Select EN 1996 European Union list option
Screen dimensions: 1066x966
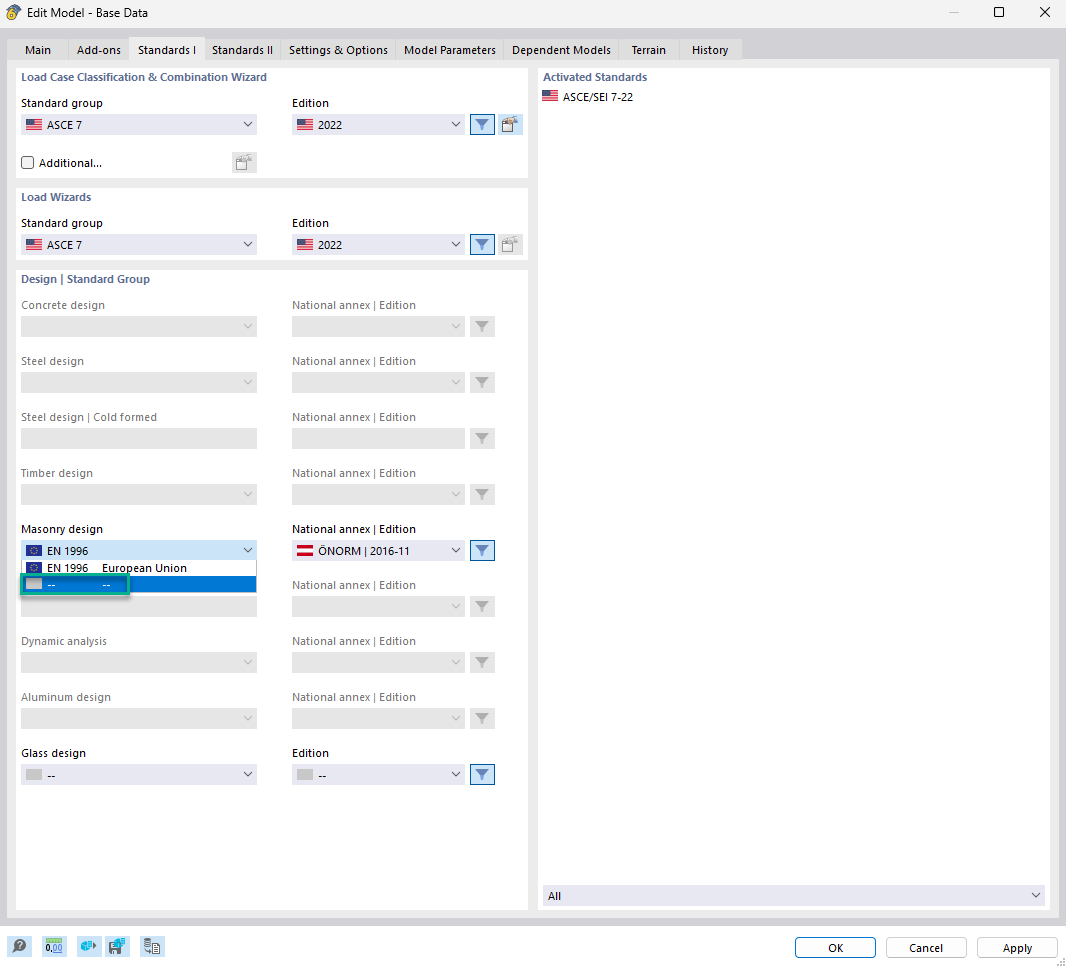[x=139, y=568]
